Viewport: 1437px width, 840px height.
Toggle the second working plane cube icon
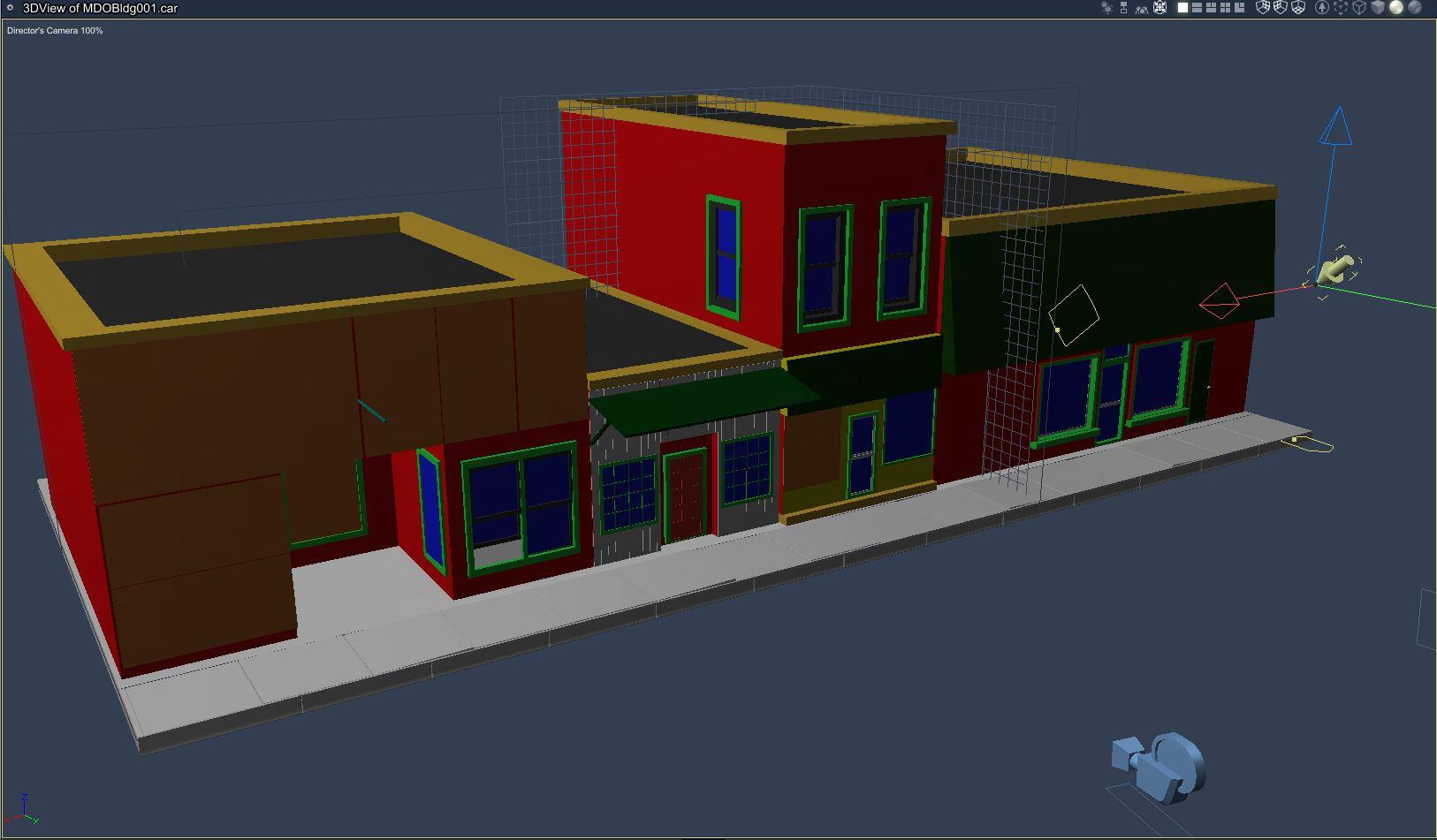coord(1281,8)
